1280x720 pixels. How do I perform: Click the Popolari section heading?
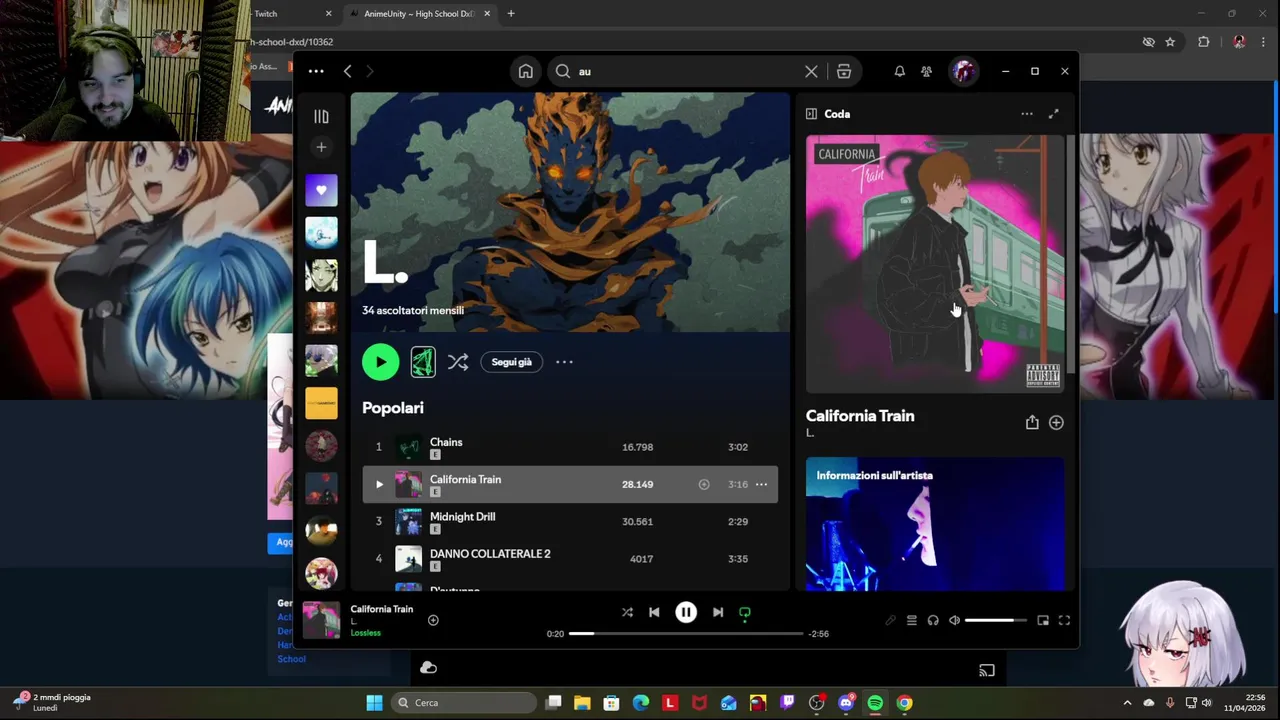(393, 408)
